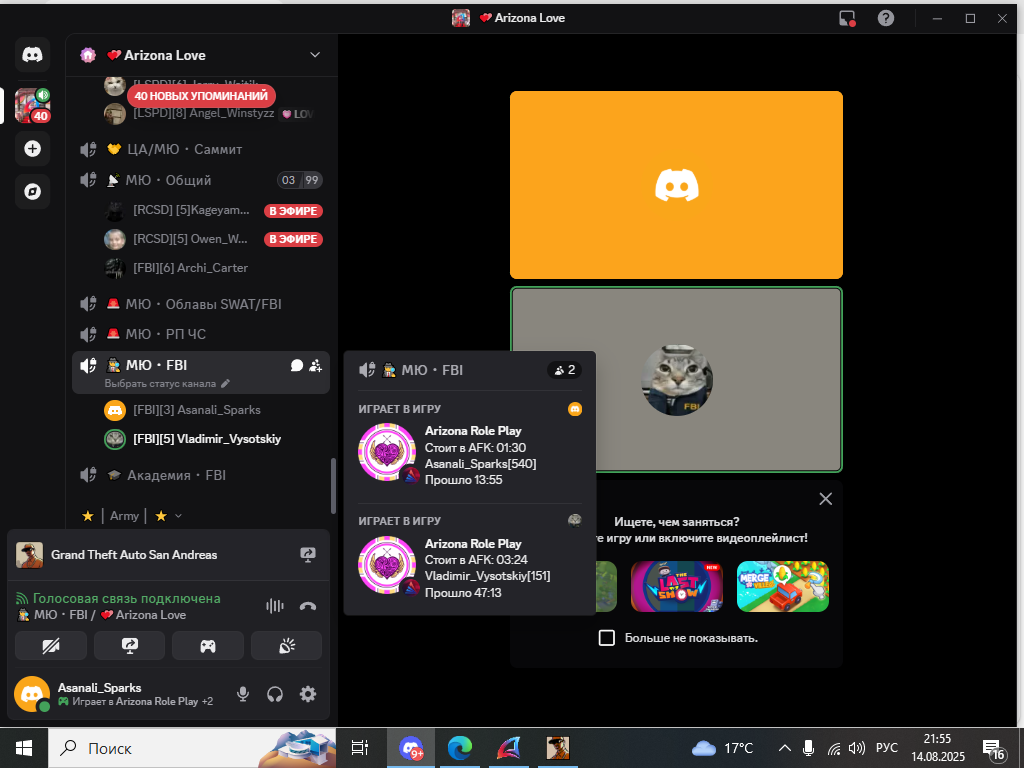Expand the Arizona Love server dropdown menu
1024x768 pixels.
click(315, 55)
